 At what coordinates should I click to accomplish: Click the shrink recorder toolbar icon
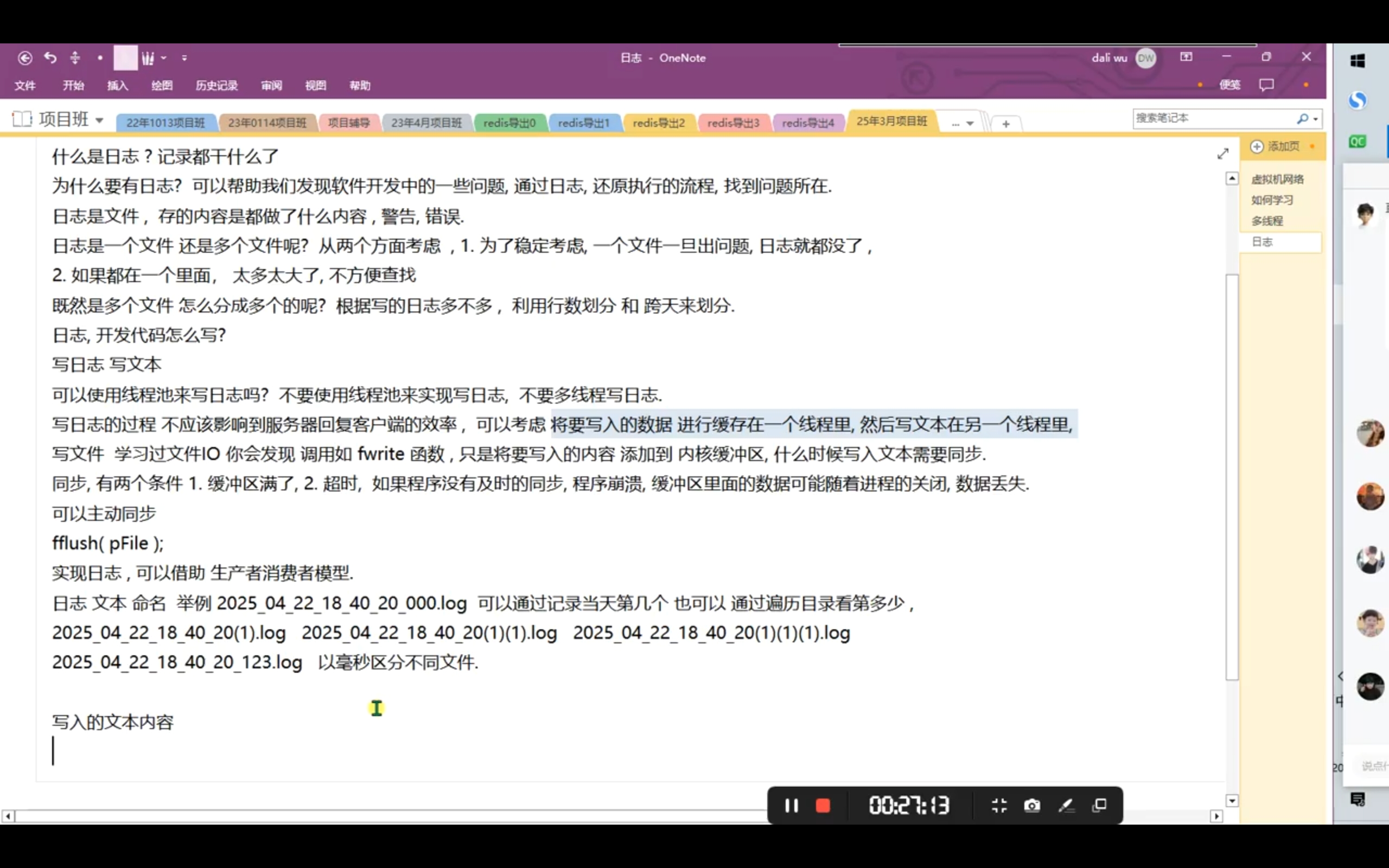coord(999,806)
